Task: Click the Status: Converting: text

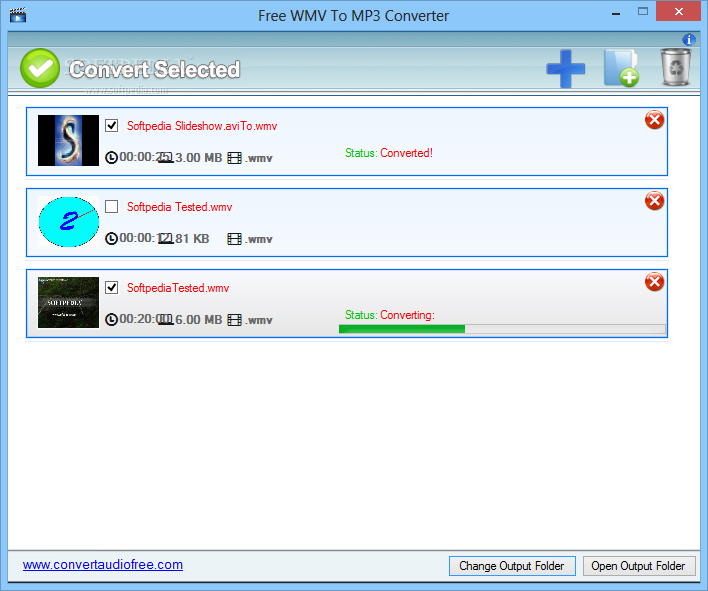Action: pyautogui.click(x=390, y=315)
